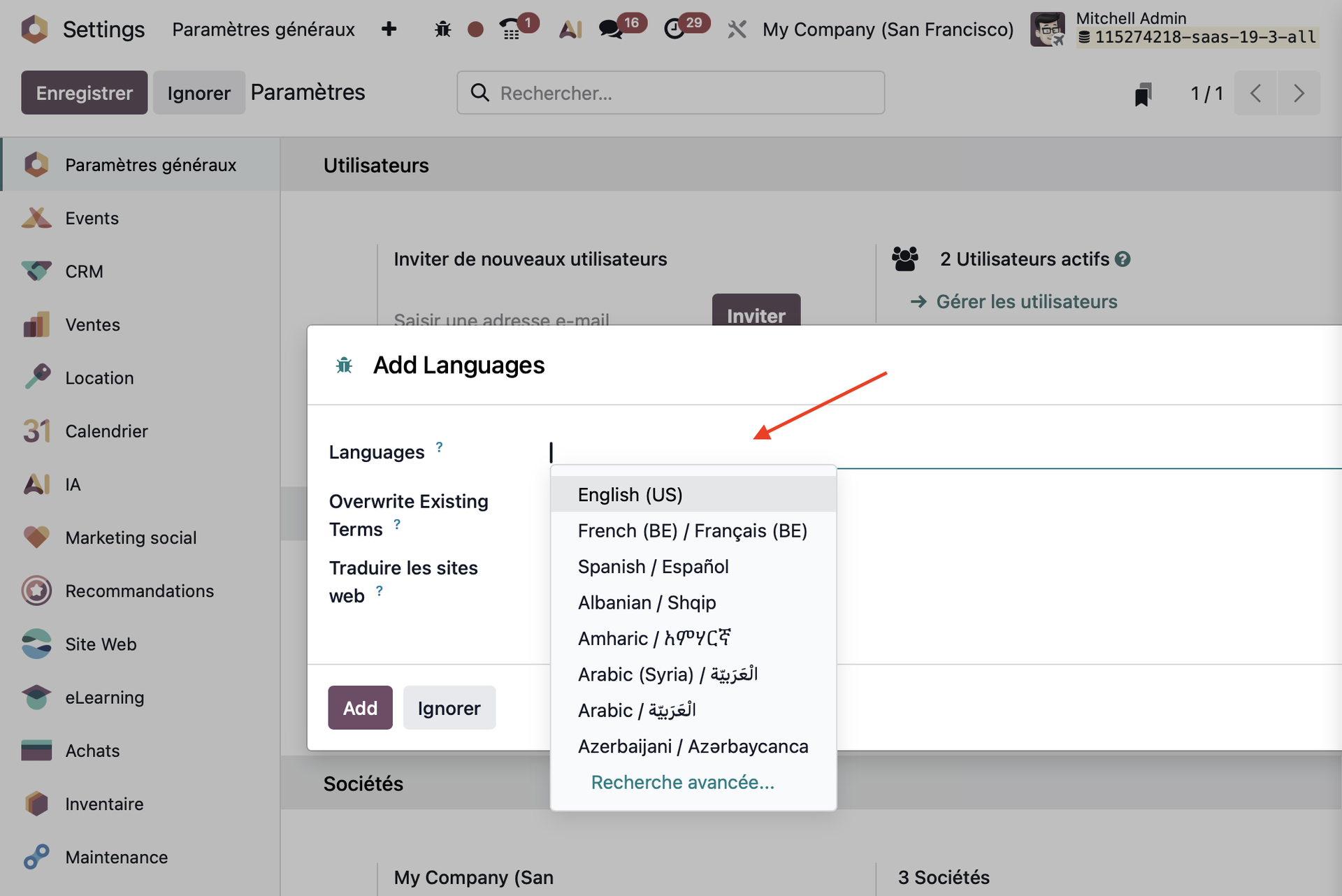Click help icon next to Utilisateurs actifs

pos(1123,259)
